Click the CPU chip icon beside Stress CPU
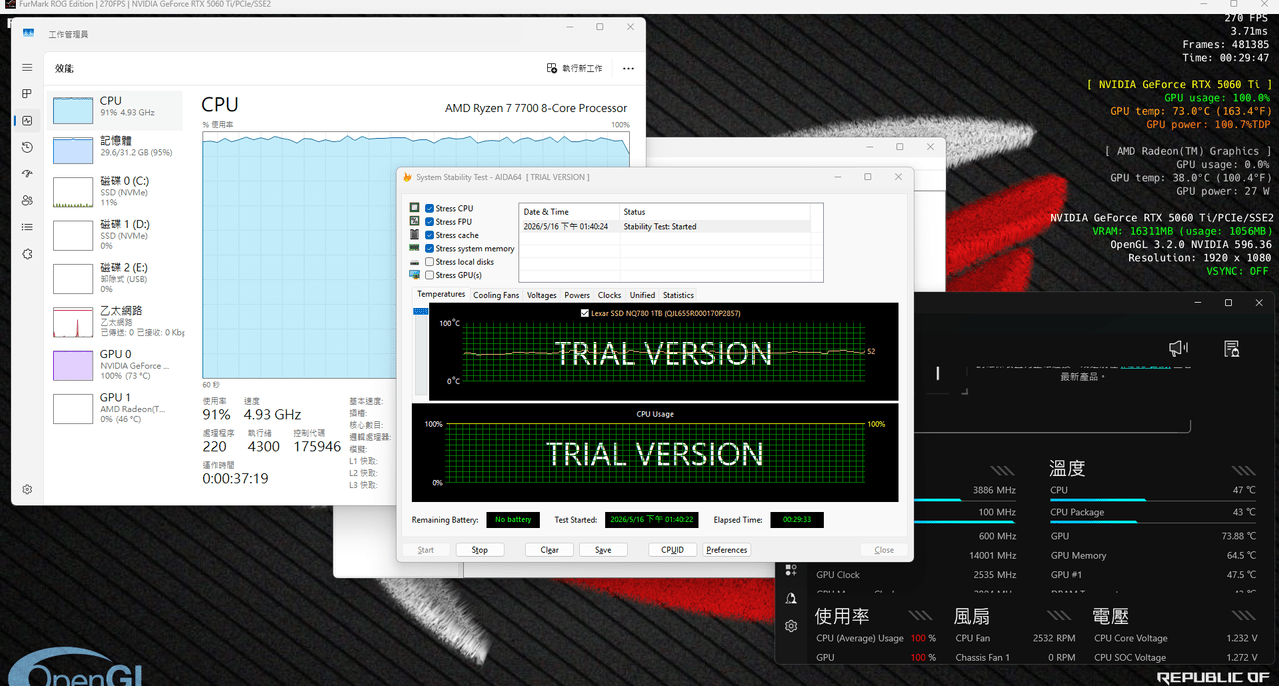This screenshot has height=686, width=1279. pos(415,208)
